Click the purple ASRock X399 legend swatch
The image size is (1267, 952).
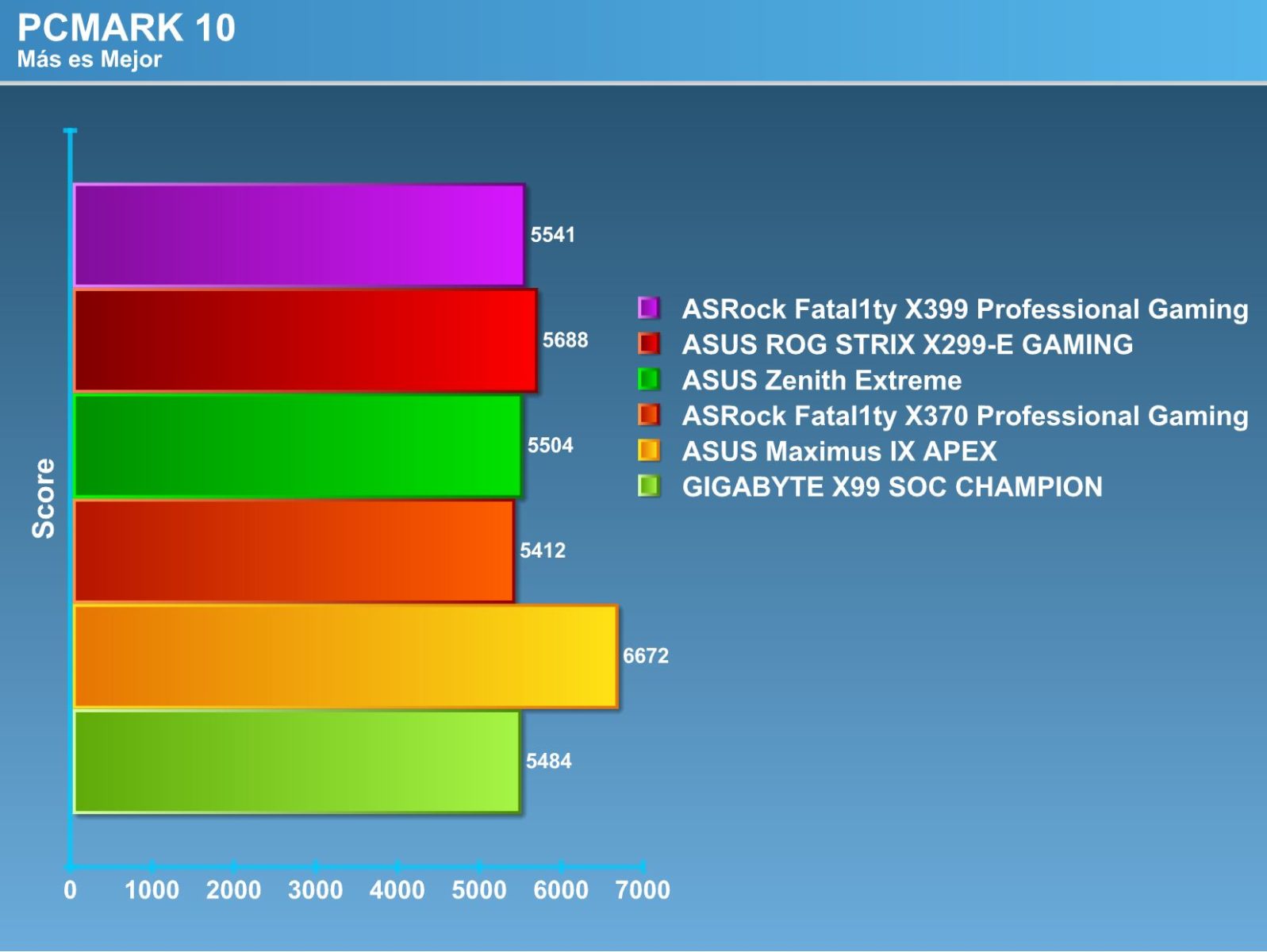pos(648,308)
